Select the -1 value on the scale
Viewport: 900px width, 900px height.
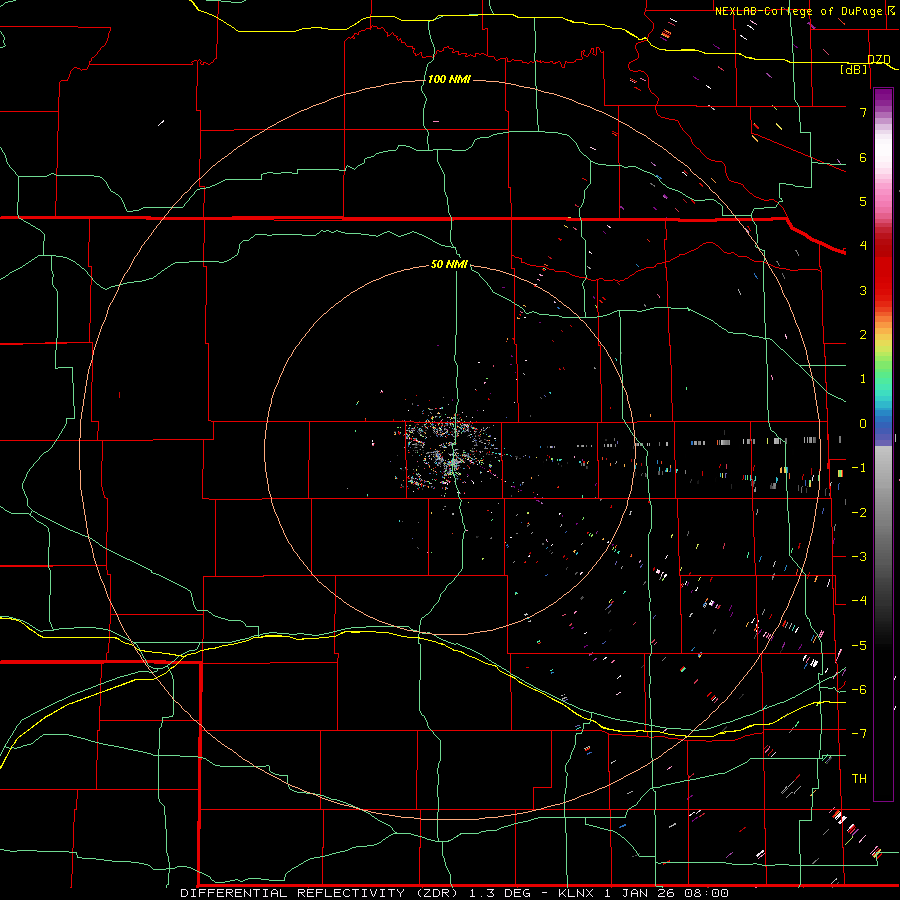(x=859, y=468)
